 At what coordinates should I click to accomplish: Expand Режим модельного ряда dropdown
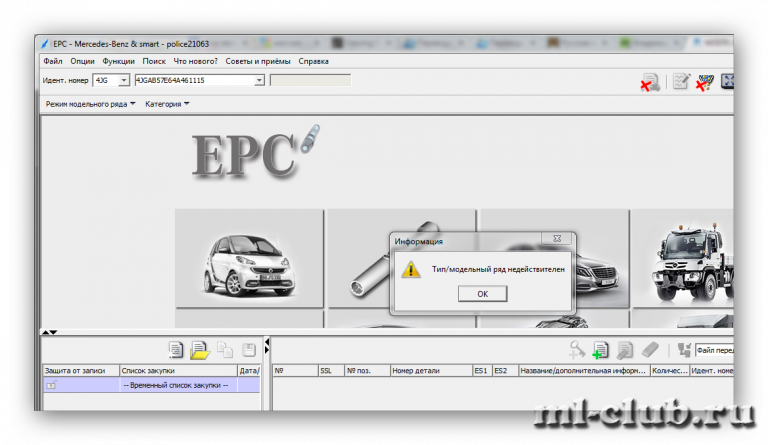coord(91,104)
